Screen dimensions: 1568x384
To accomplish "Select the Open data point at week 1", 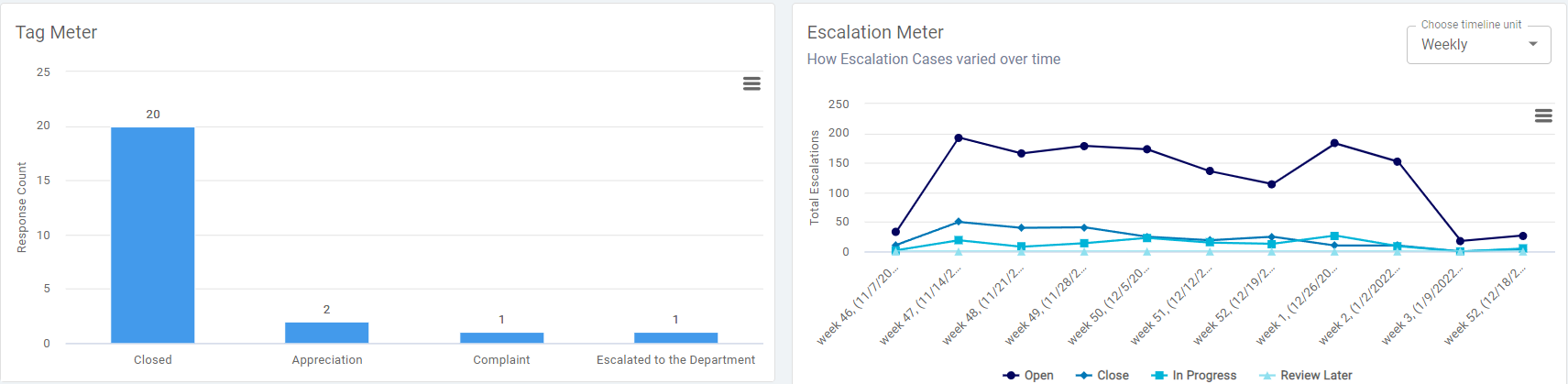I will tap(1334, 143).
